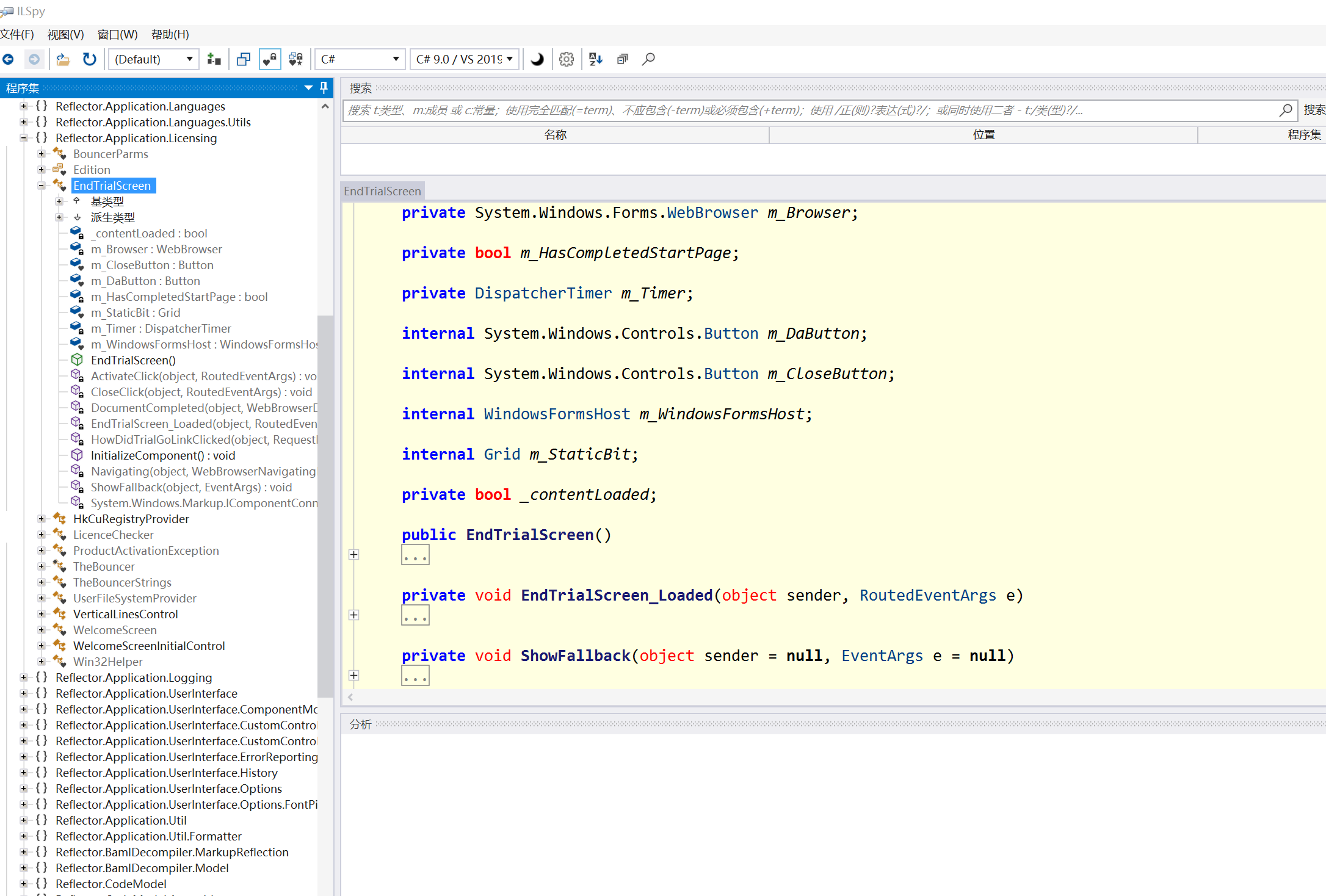Collapse all tree nodes using toolbar icon
The width and height of the screenshot is (1326, 896).
(623, 59)
